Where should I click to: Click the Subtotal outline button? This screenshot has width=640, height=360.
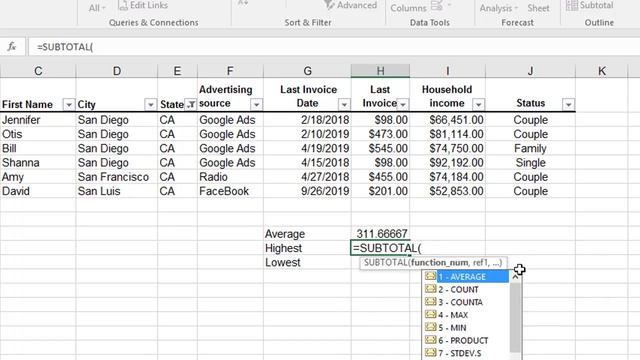coord(590,5)
